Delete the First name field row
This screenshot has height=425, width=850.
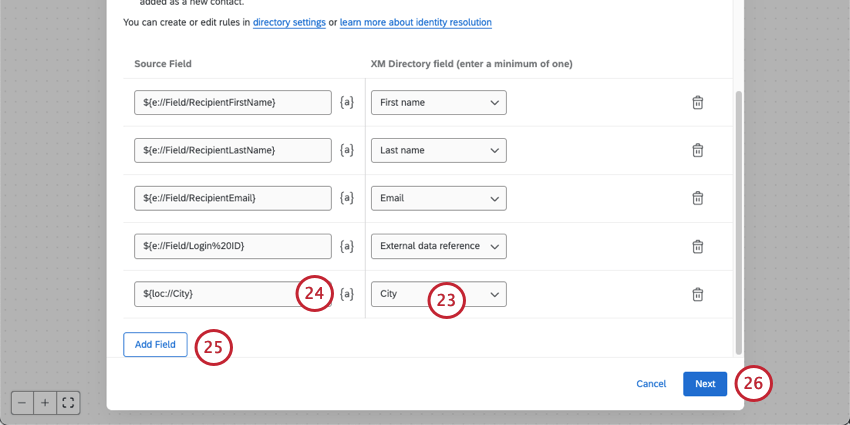(698, 102)
